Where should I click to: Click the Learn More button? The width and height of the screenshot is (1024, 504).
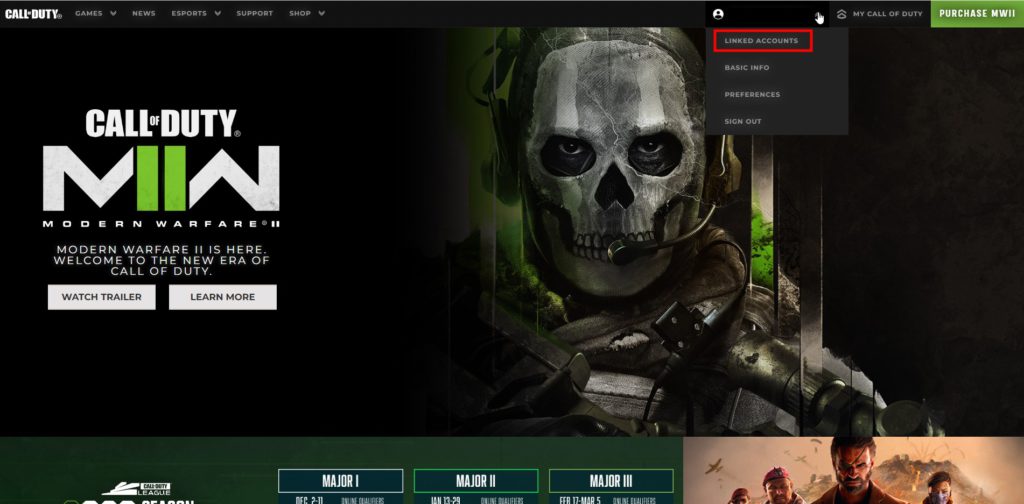[x=222, y=297]
